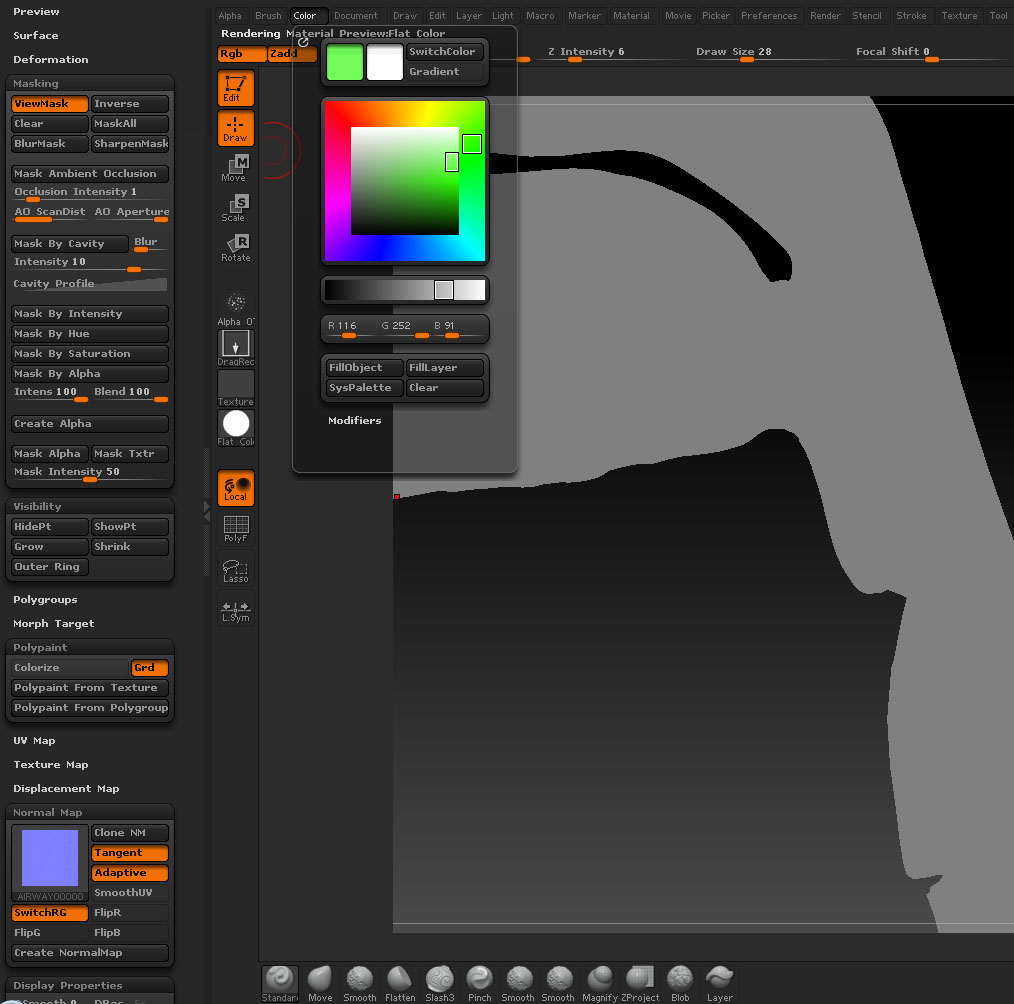Click Create NormalMap button
1014x1004 pixels.
coord(90,953)
